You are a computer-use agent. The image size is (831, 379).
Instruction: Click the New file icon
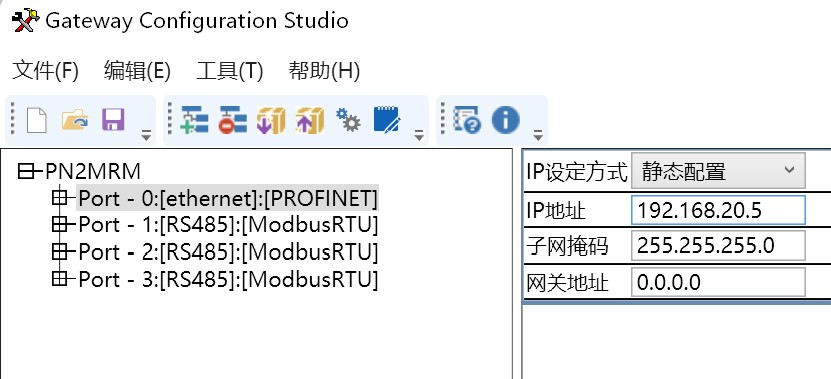click(x=37, y=120)
